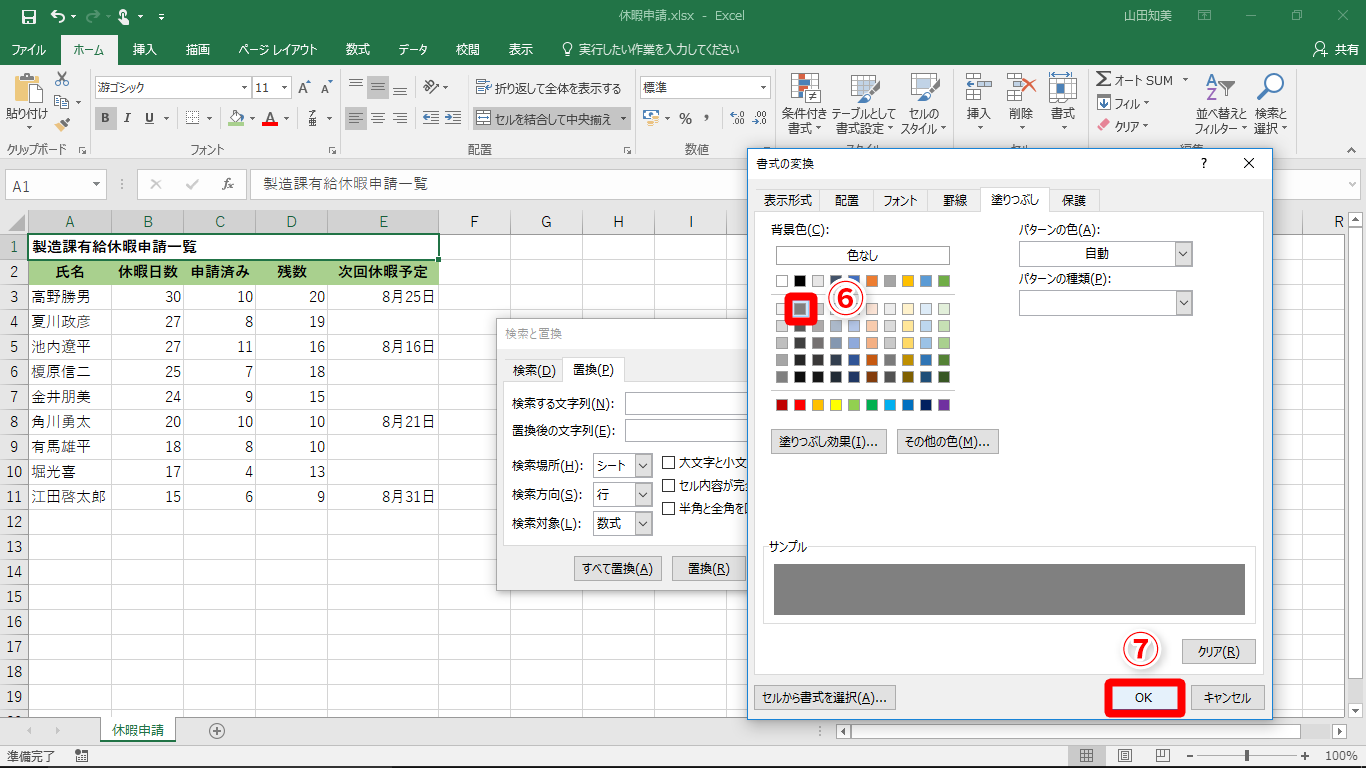Select the yellow swatch in standard colors row

click(836, 405)
